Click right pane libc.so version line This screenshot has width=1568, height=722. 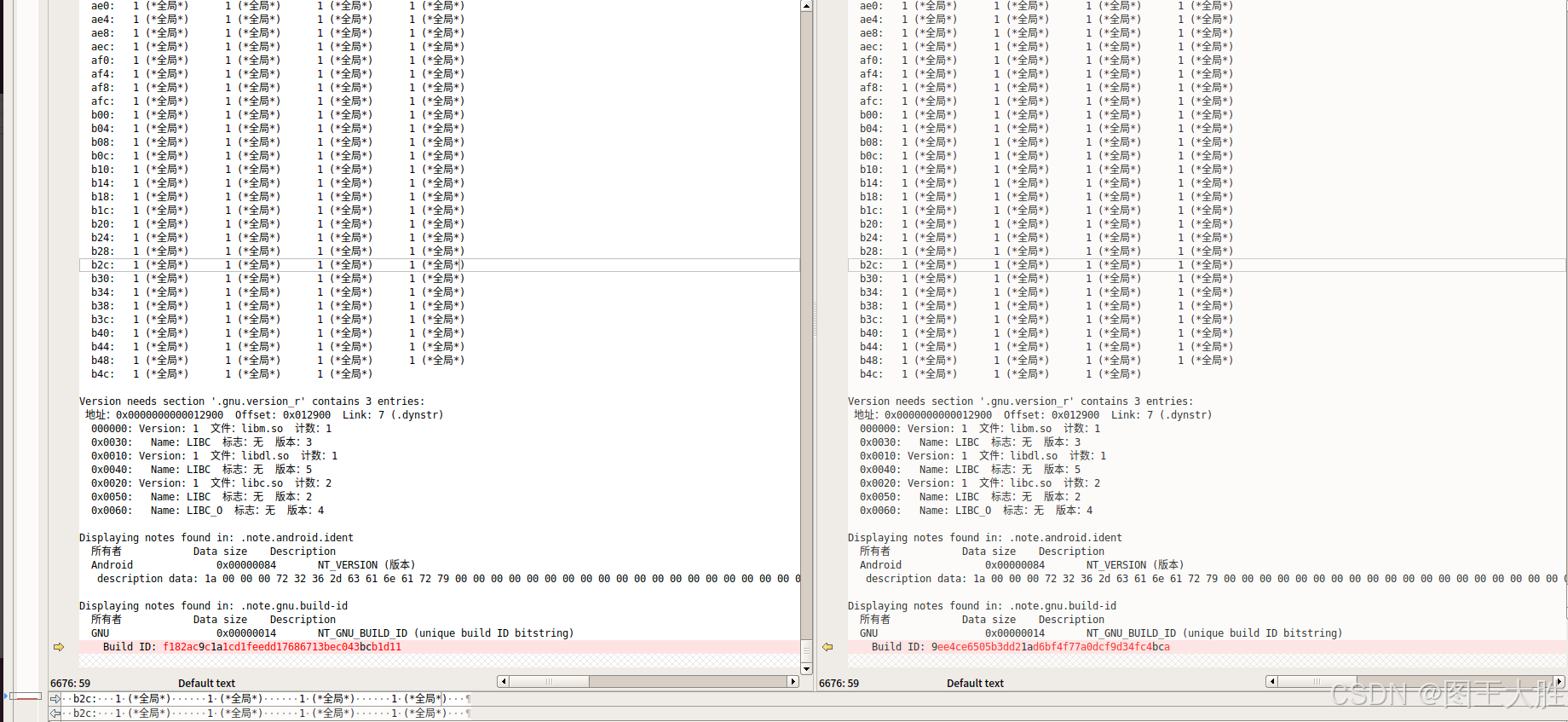click(980, 483)
